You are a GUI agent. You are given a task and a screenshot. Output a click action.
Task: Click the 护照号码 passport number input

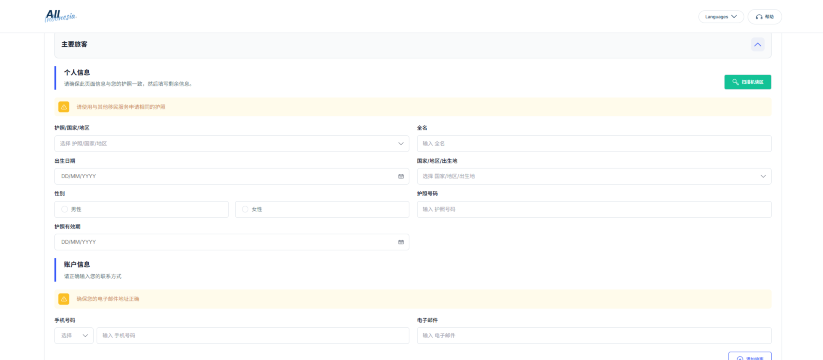(x=594, y=209)
